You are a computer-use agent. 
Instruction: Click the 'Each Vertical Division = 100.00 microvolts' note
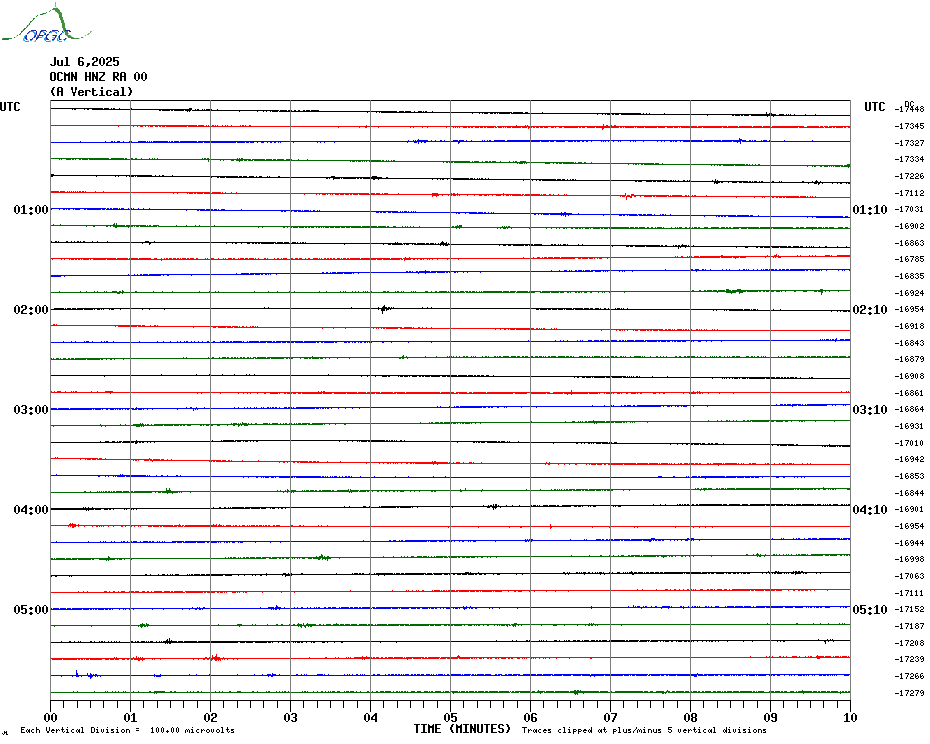[128, 730]
